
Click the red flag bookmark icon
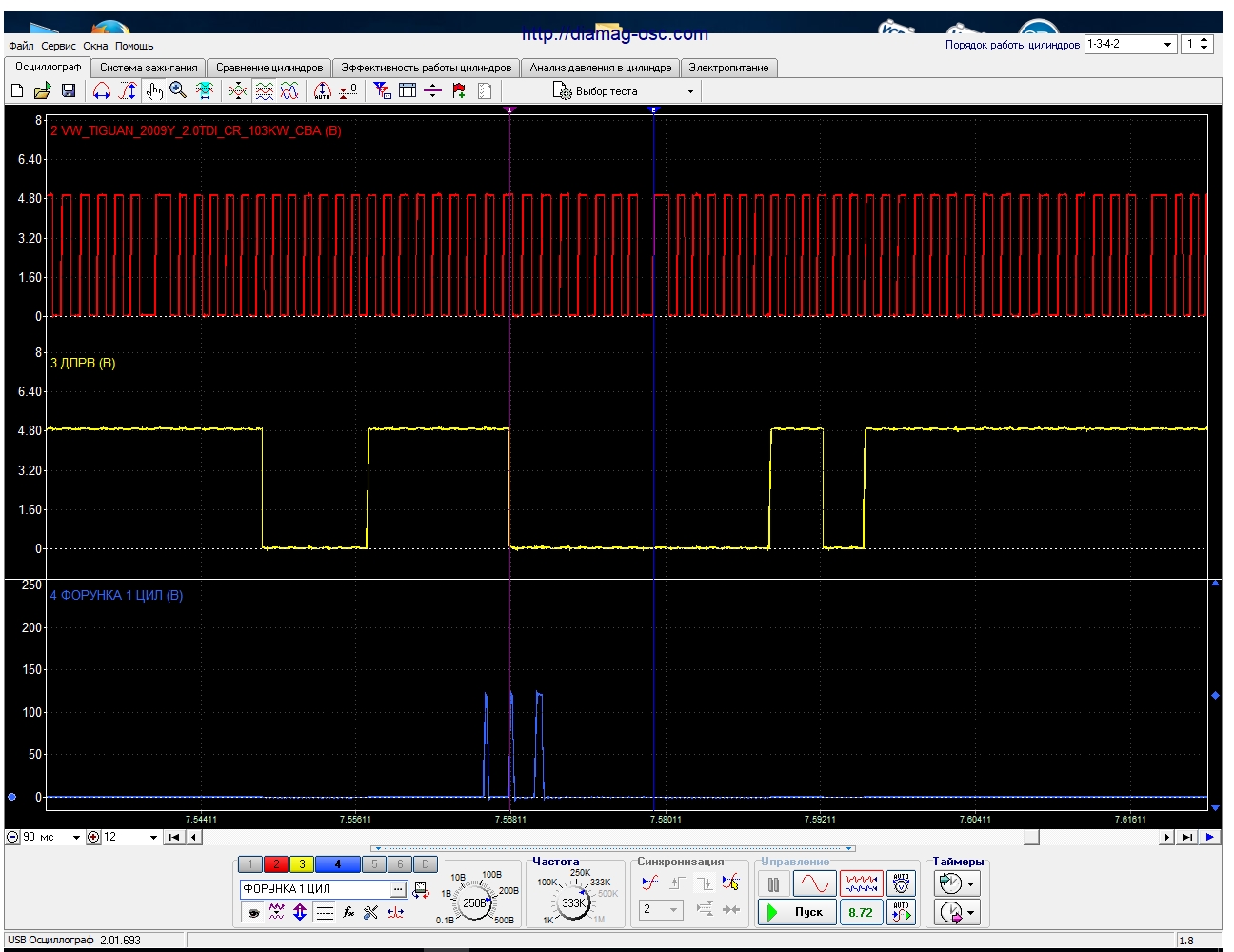pyautogui.click(x=459, y=90)
